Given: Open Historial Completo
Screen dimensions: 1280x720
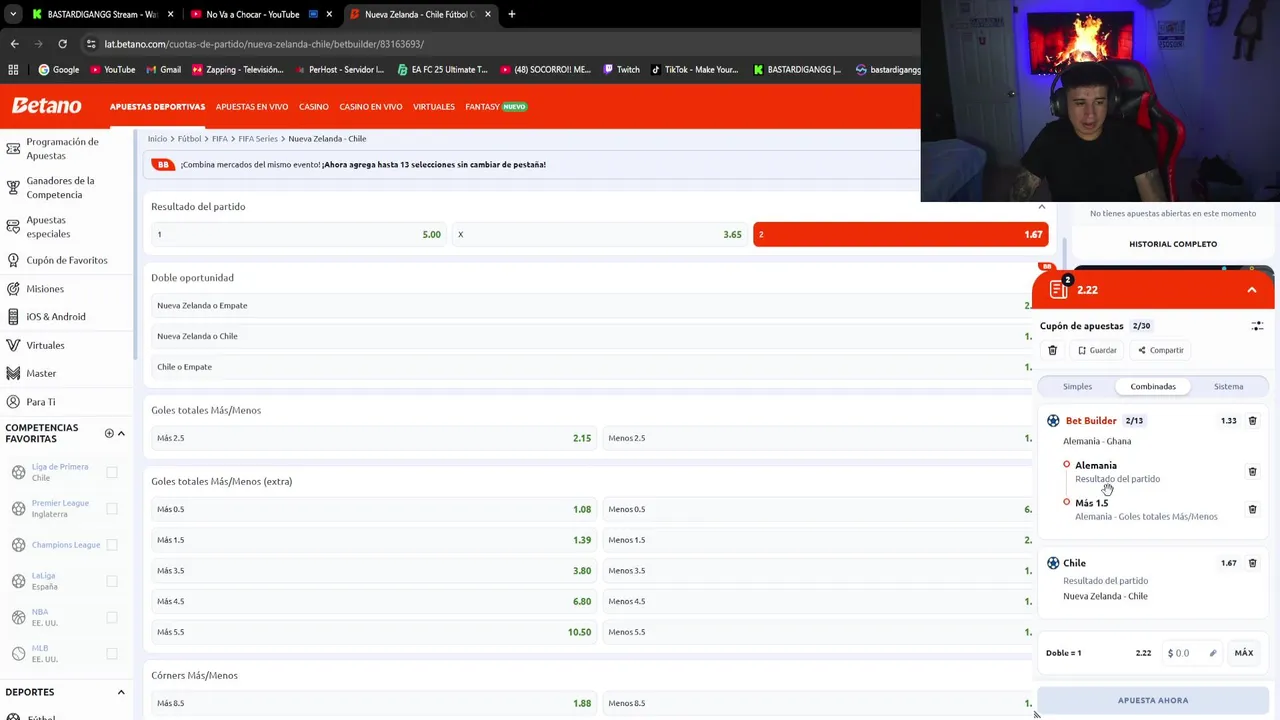Looking at the screenshot, I should (x=1173, y=244).
